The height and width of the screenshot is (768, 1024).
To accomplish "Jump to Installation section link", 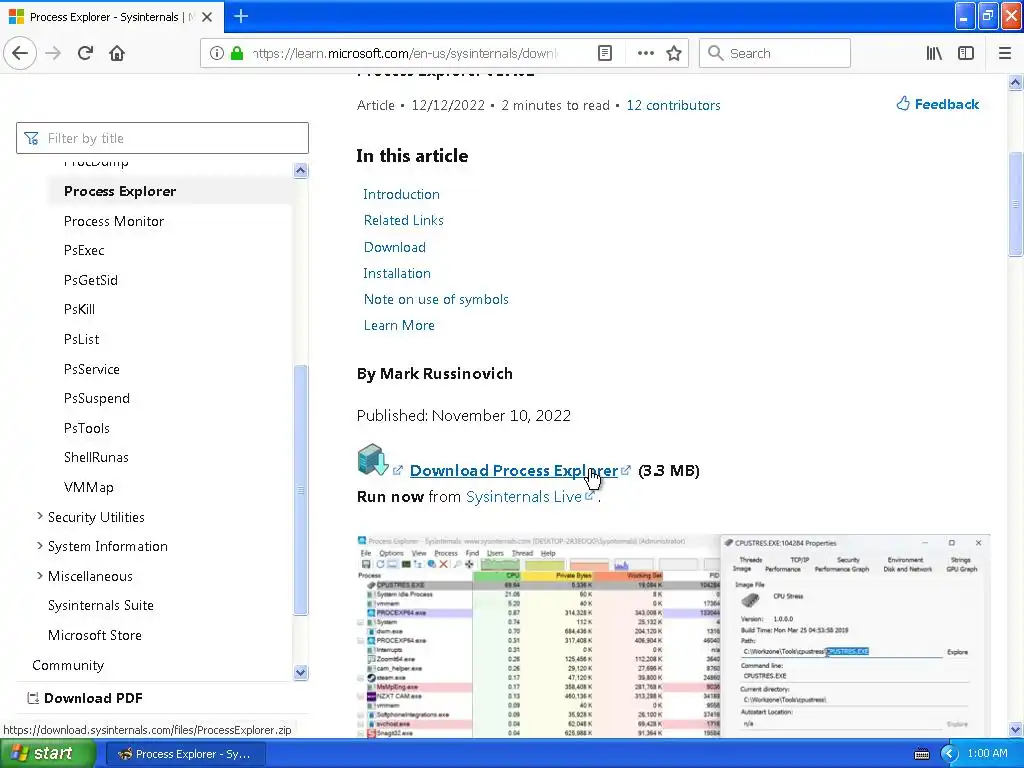I will pos(397,274).
